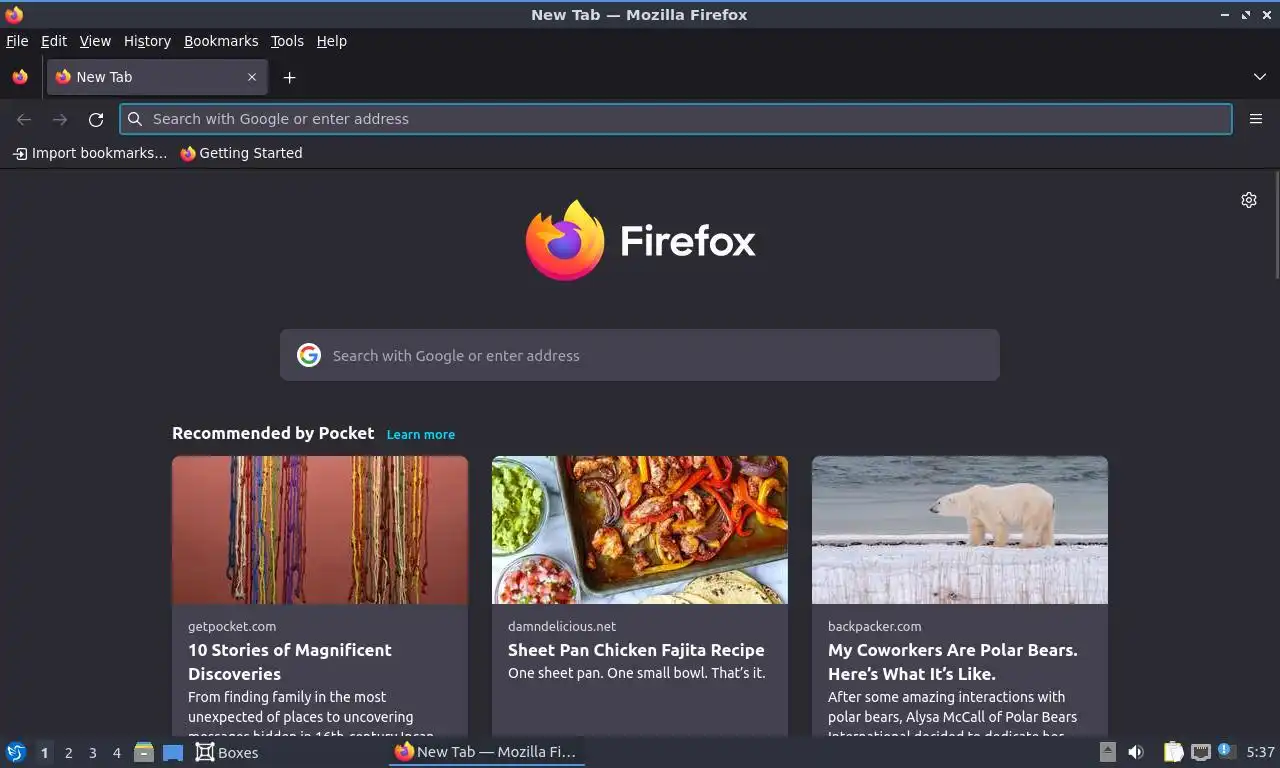This screenshot has width=1280, height=768.
Task: Switch to workspace 2 in taskbar
Action: tap(68, 753)
